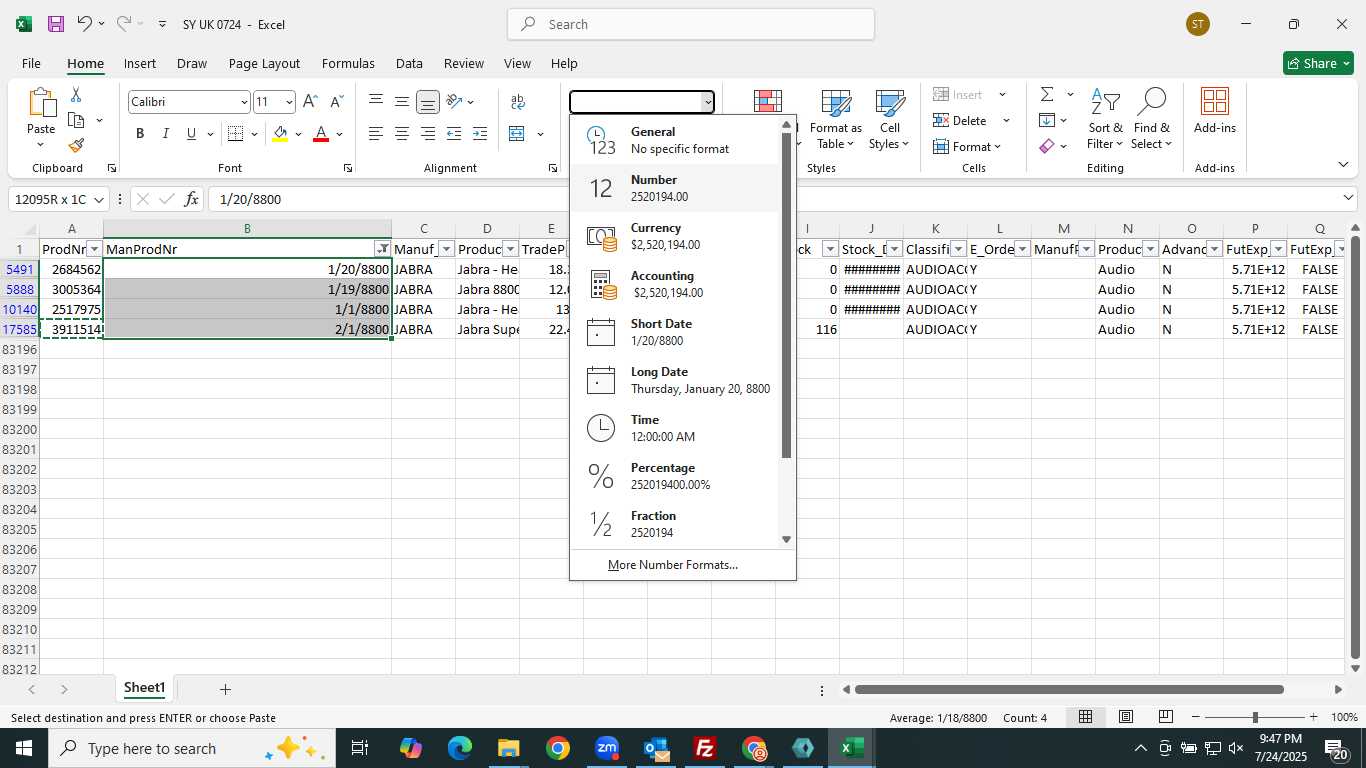Screen dimensions: 1366x768
Task: Click the Format cells button
Action: tap(966, 147)
